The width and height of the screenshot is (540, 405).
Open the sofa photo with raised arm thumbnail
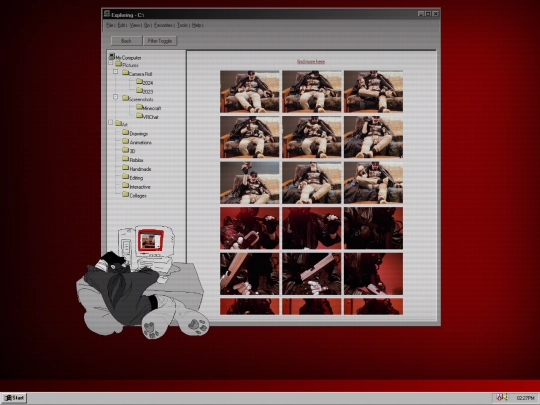click(250, 183)
